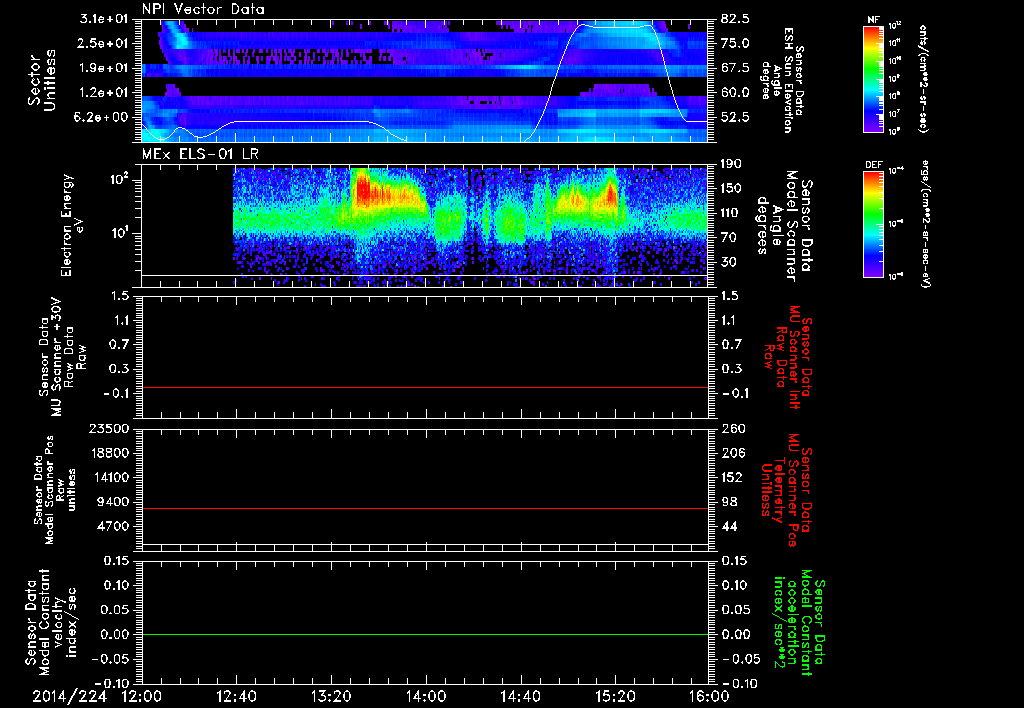Click the red line in MU Scanner +30V panel

click(425, 387)
